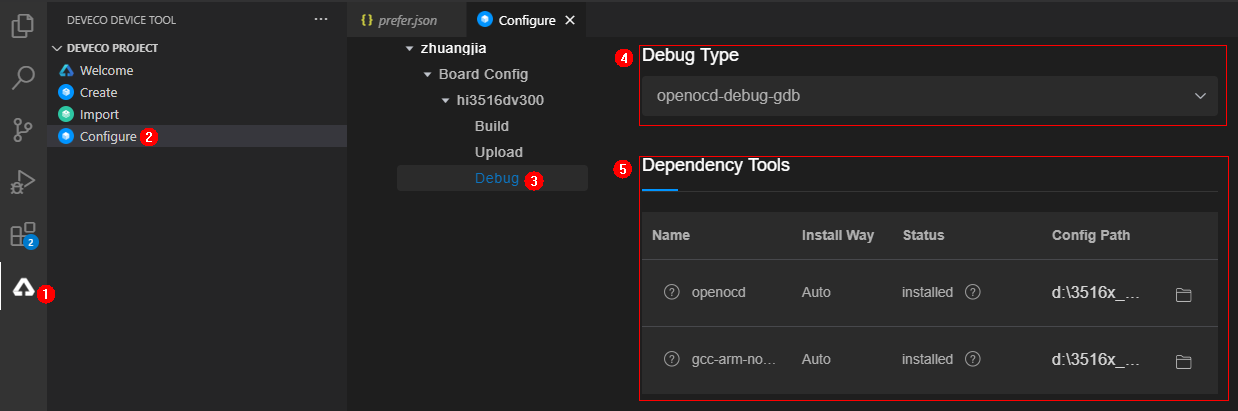
Task: Switch to the prefer.json tab
Action: tap(399, 20)
